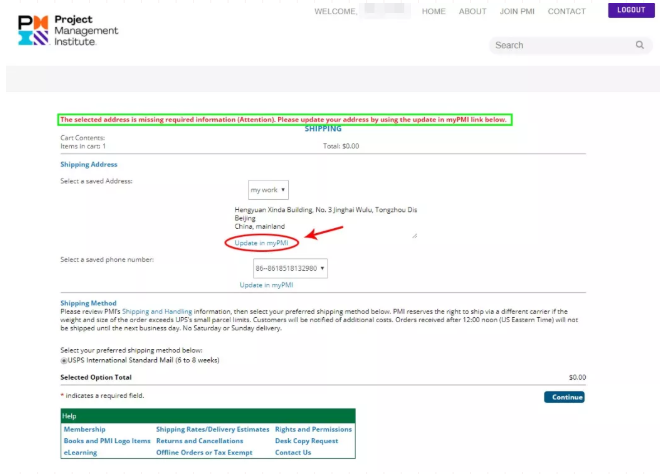Viewport: 660px width, 474px height.
Task: Click the address text box resize handle
Action: click(x=414, y=236)
